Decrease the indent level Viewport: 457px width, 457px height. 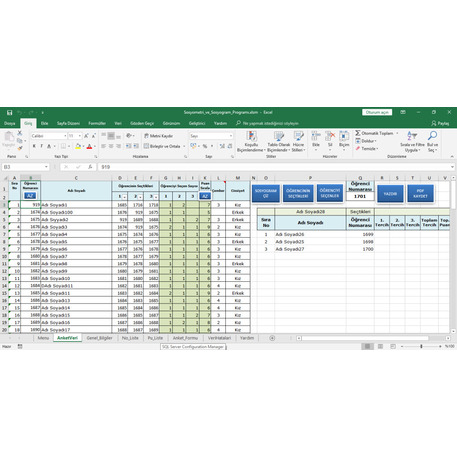point(129,146)
